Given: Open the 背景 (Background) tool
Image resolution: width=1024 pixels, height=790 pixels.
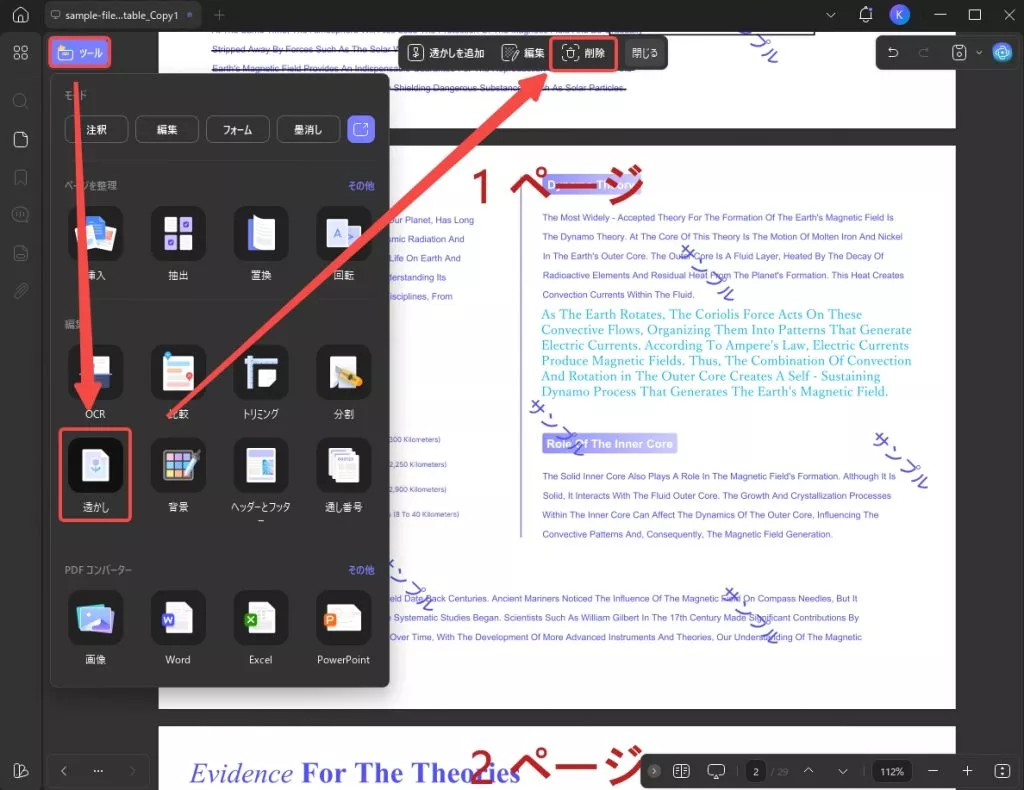Looking at the screenshot, I should [178, 475].
